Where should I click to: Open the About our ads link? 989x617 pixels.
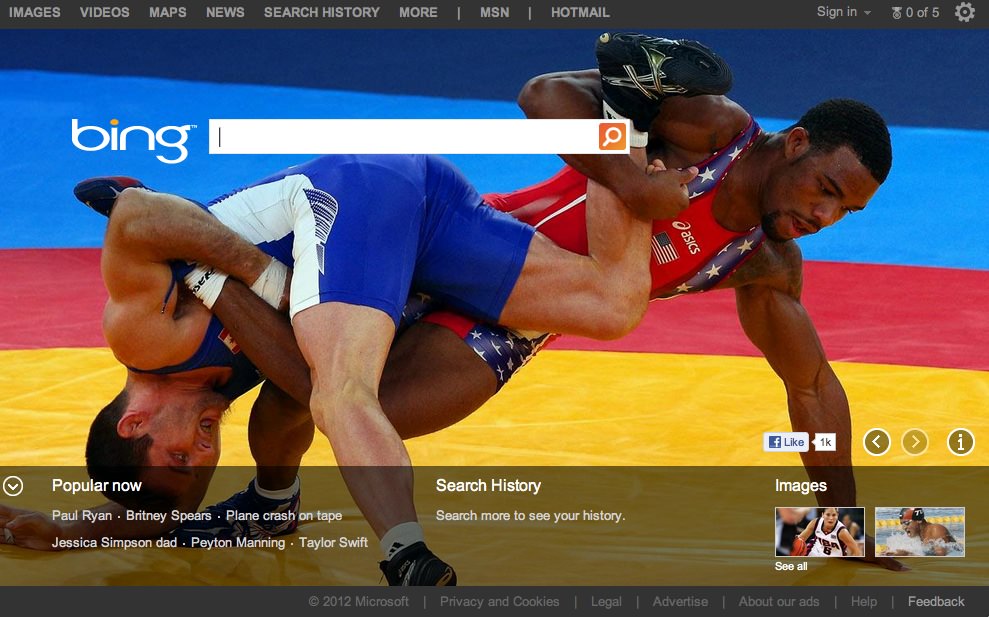(x=779, y=602)
